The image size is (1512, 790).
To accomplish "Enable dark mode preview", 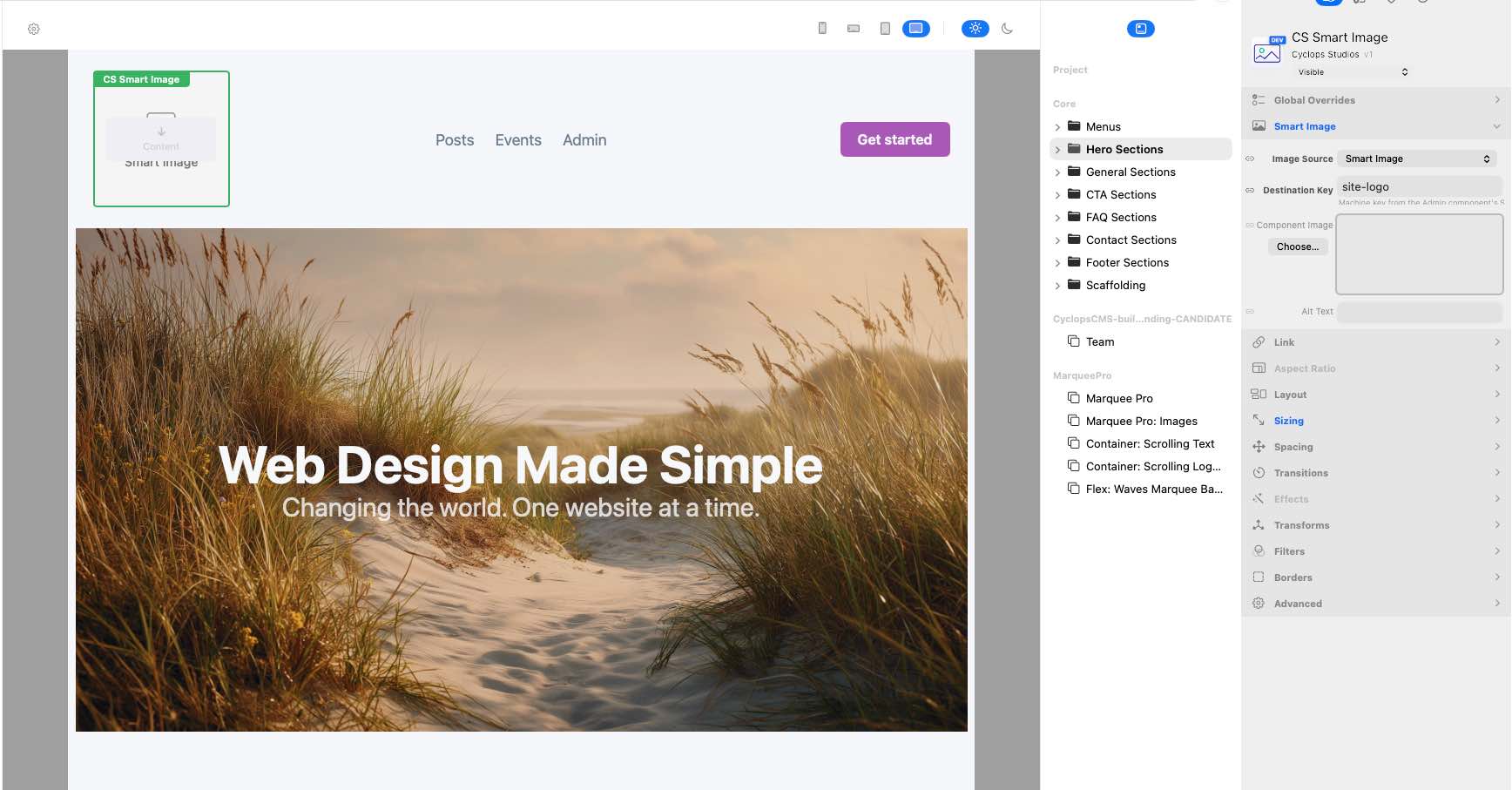I will click(1007, 29).
